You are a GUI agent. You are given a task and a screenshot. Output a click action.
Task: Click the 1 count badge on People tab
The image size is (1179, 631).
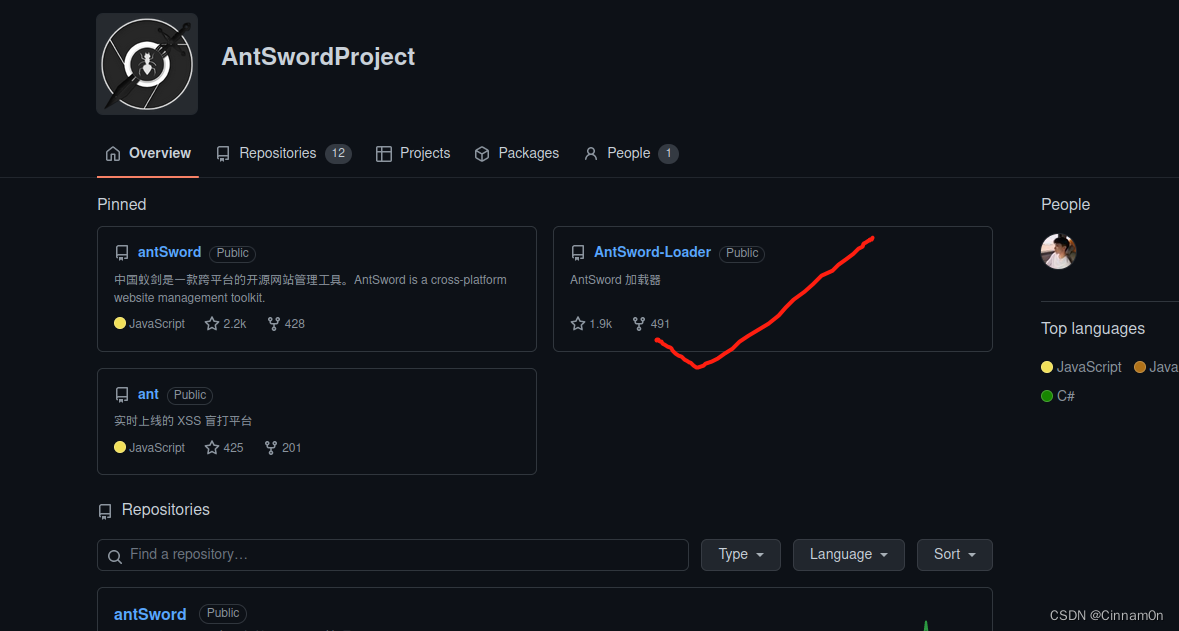click(668, 153)
